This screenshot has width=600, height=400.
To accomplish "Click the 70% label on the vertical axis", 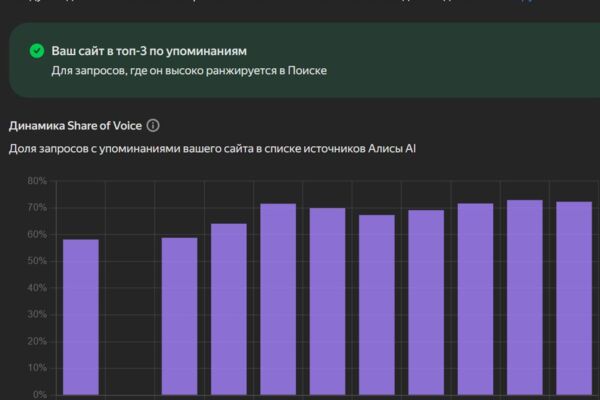I will [x=37, y=207].
